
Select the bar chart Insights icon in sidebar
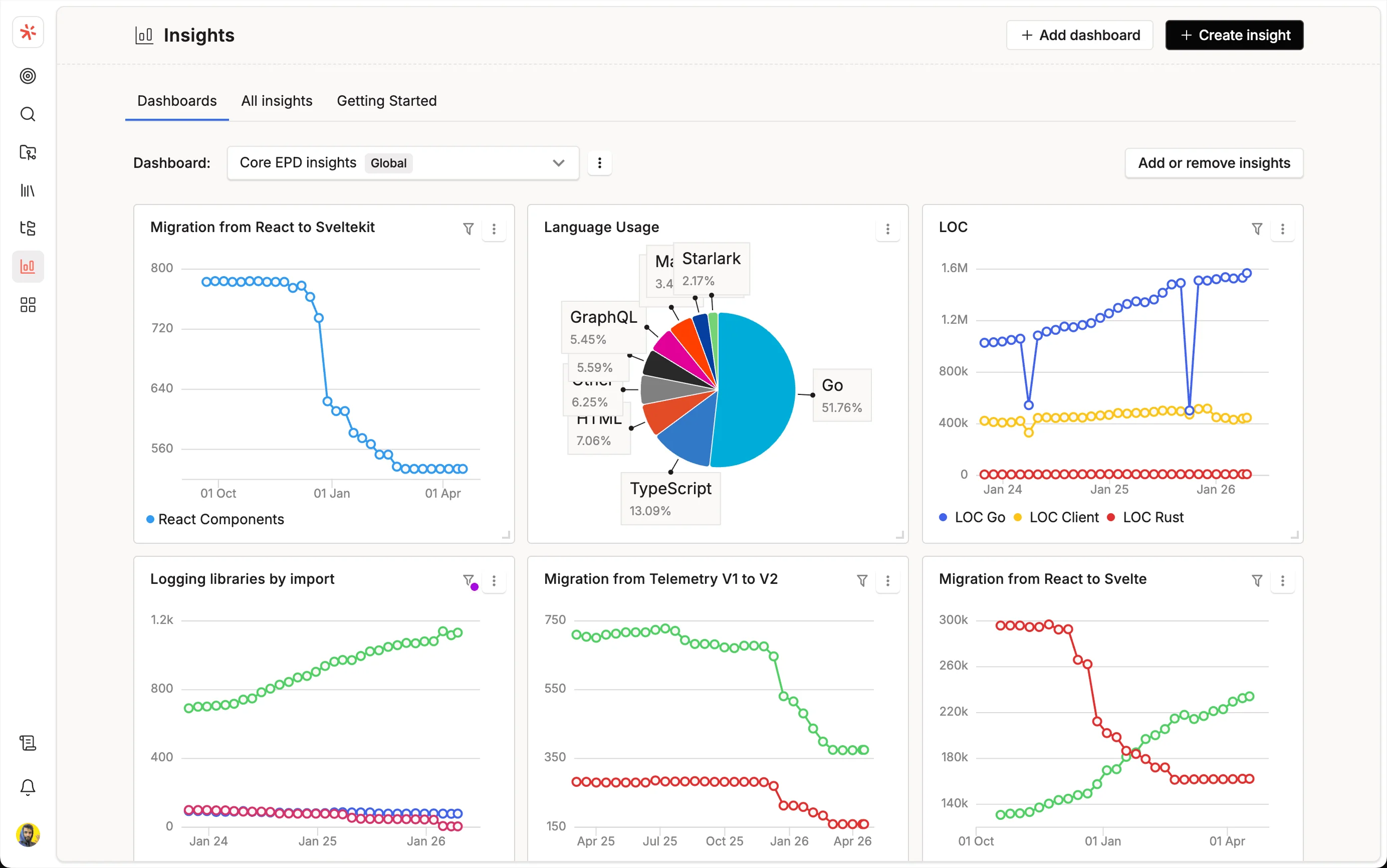[x=28, y=266]
